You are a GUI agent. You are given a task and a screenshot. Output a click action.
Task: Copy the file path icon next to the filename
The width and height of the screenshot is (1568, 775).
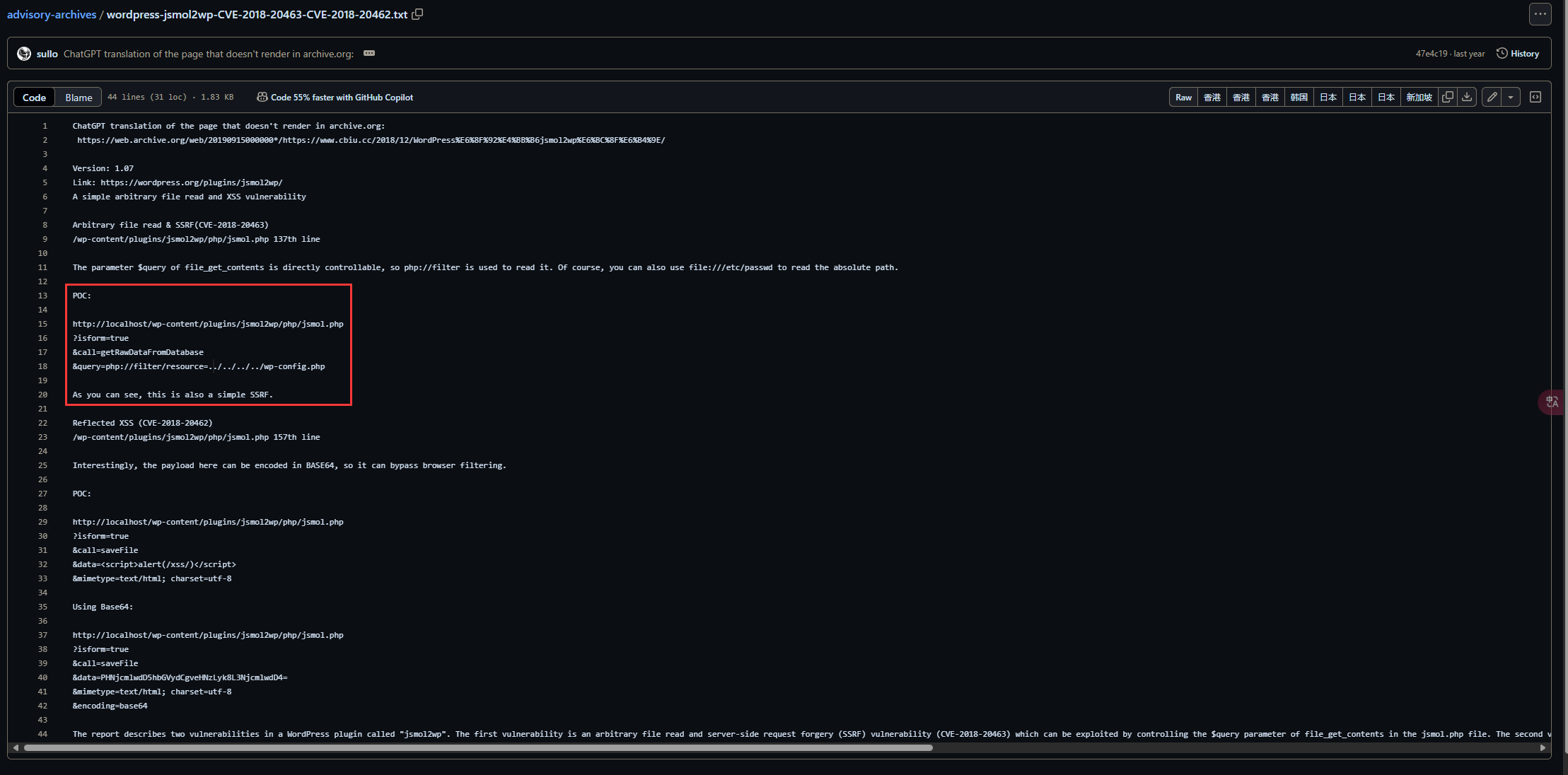pyautogui.click(x=417, y=14)
